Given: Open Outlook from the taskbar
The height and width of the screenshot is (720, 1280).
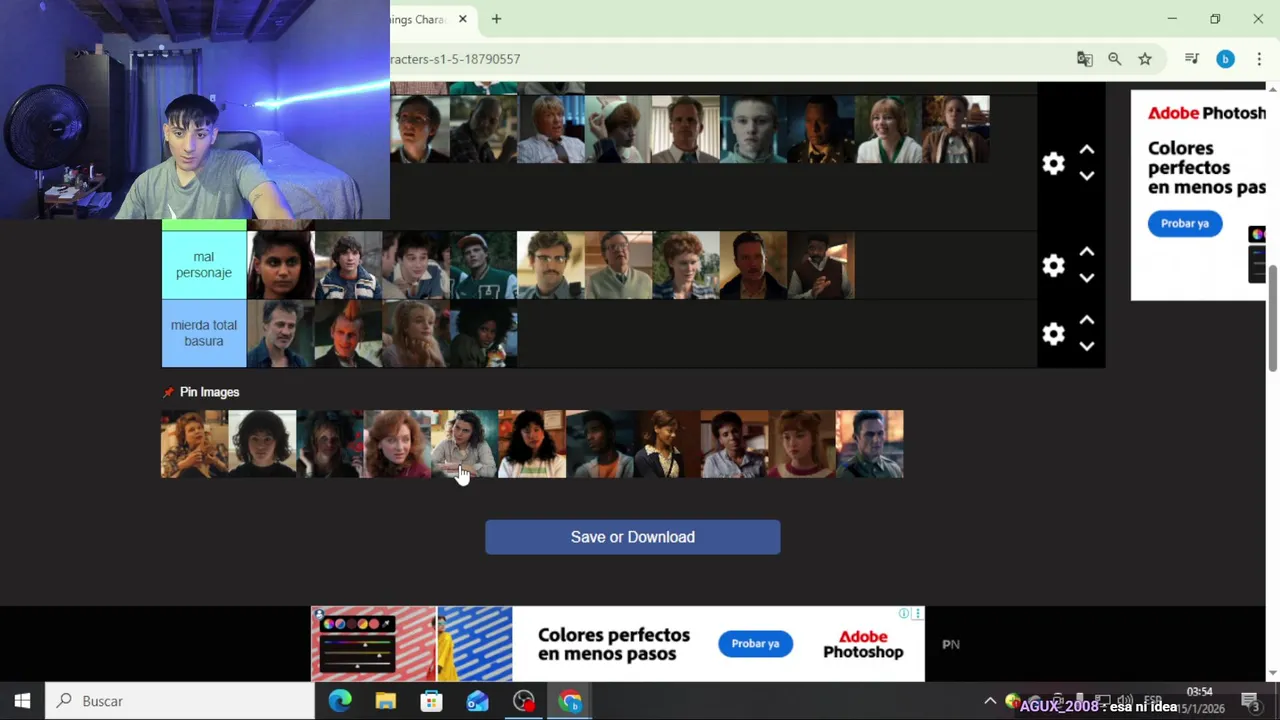Looking at the screenshot, I should click(478, 701).
